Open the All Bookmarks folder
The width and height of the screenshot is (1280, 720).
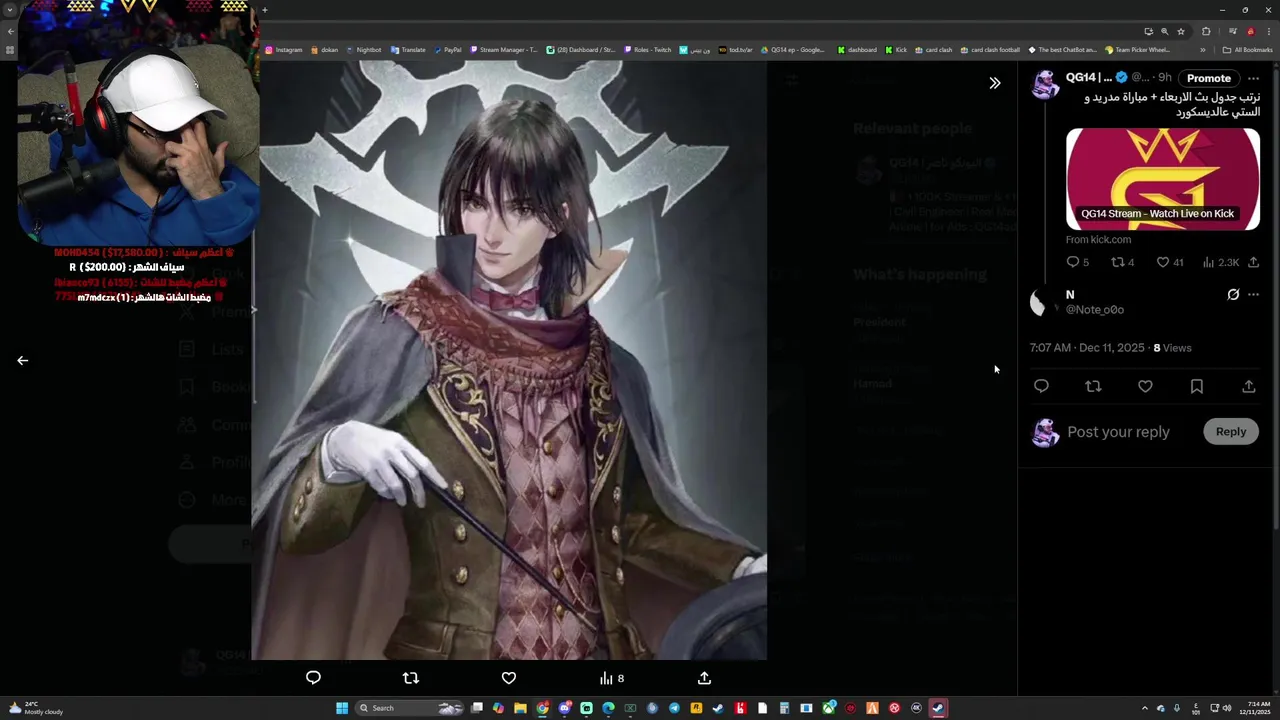click(1247, 50)
